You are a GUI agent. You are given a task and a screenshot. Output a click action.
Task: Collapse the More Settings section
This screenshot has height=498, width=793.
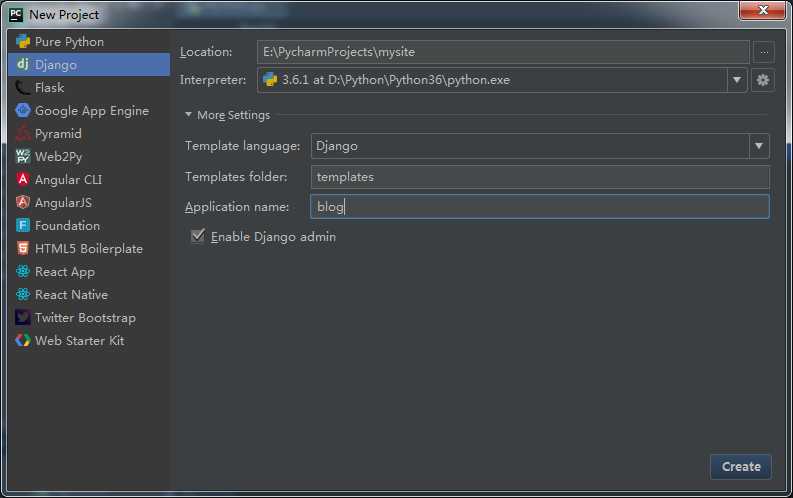pyautogui.click(x=188, y=115)
